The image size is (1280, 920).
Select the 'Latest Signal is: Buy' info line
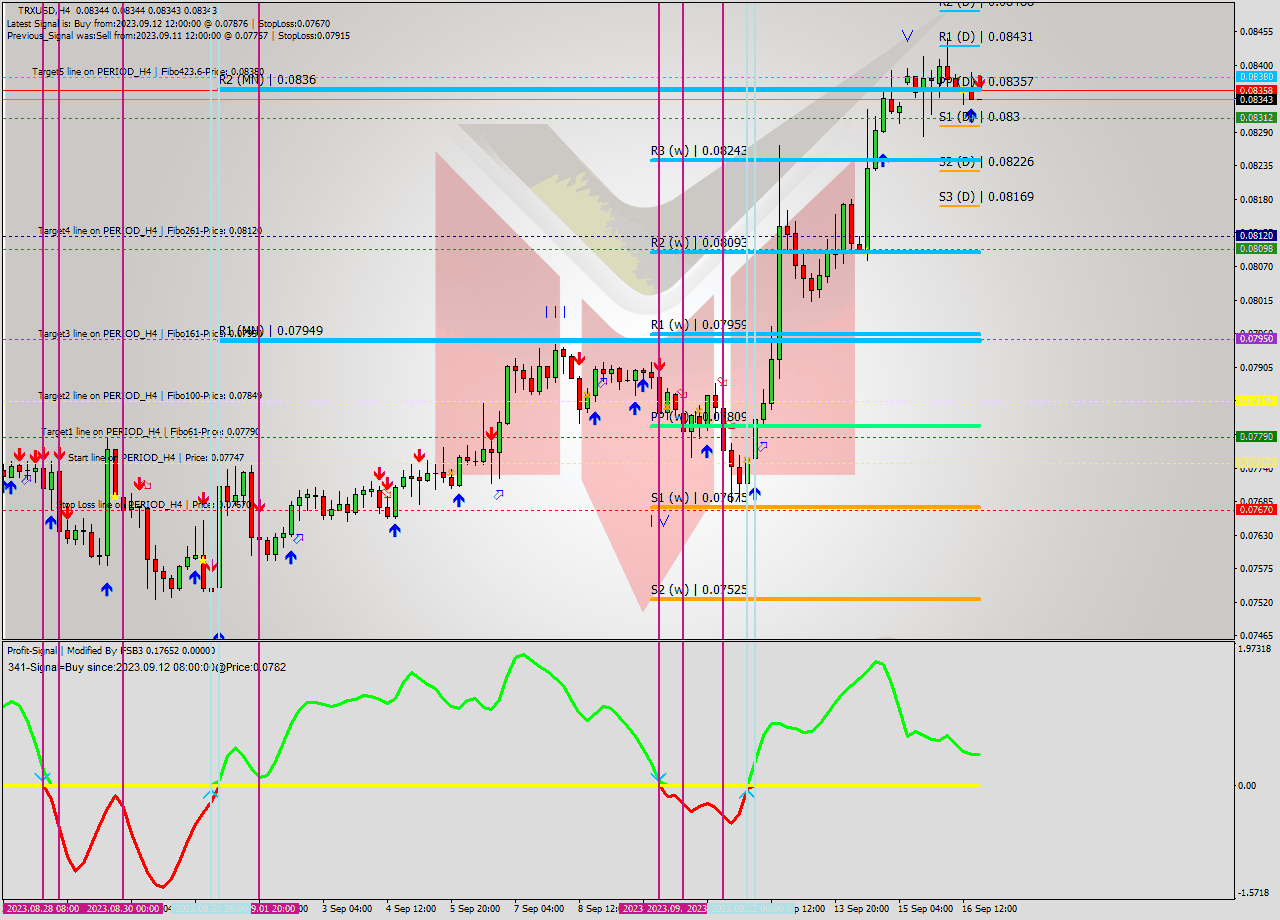tap(168, 23)
